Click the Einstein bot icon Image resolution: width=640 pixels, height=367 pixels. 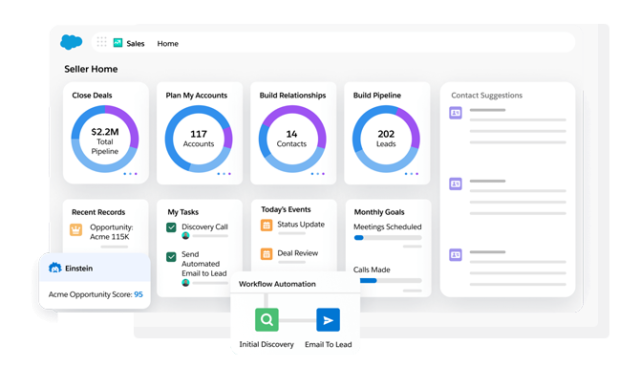point(55,268)
